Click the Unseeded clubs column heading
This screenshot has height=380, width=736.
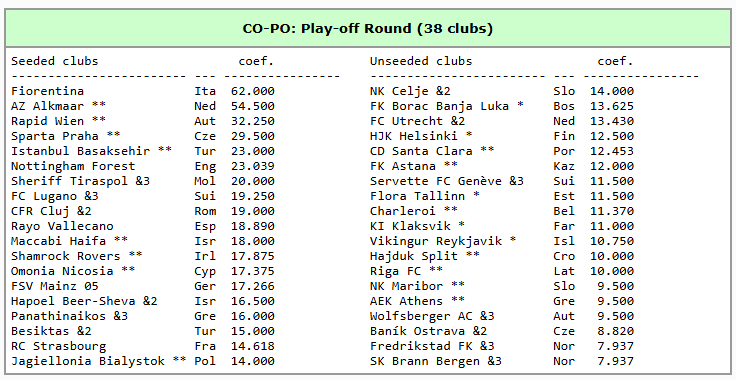(421, 61)
